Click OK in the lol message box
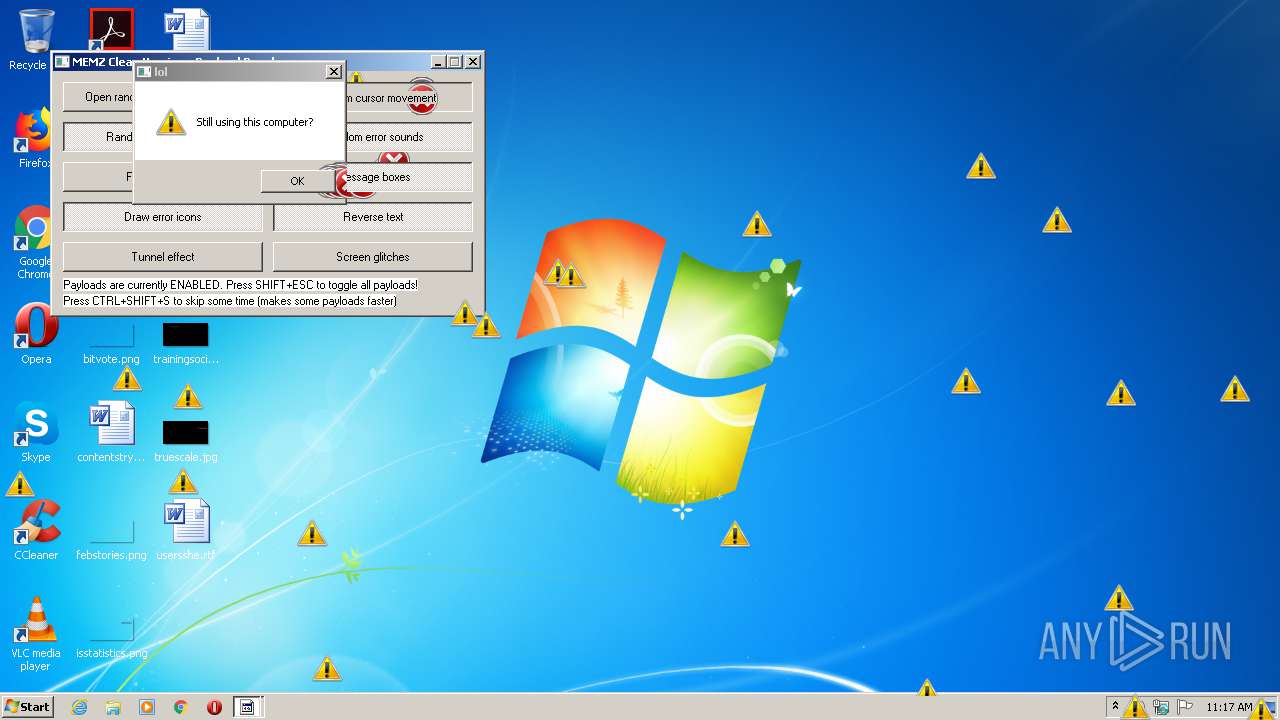The image size is (1280, 720). click(x=297, y=181)
